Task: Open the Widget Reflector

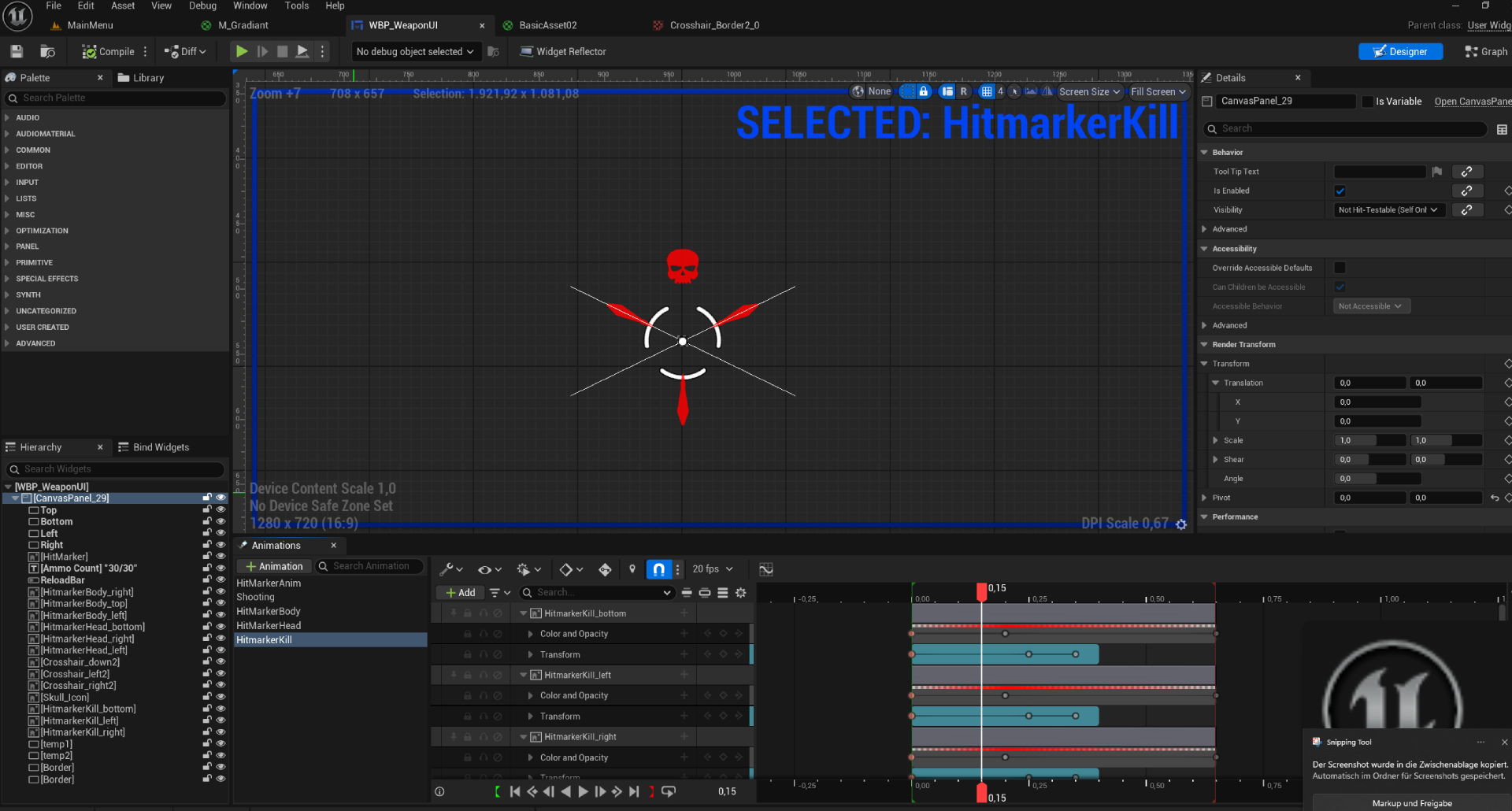Action: coord(563,52)
